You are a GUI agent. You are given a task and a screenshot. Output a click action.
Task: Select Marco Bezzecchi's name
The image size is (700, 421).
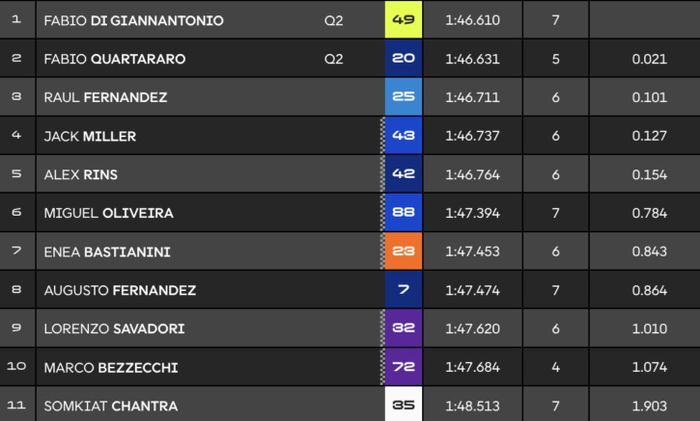point(110,367)
